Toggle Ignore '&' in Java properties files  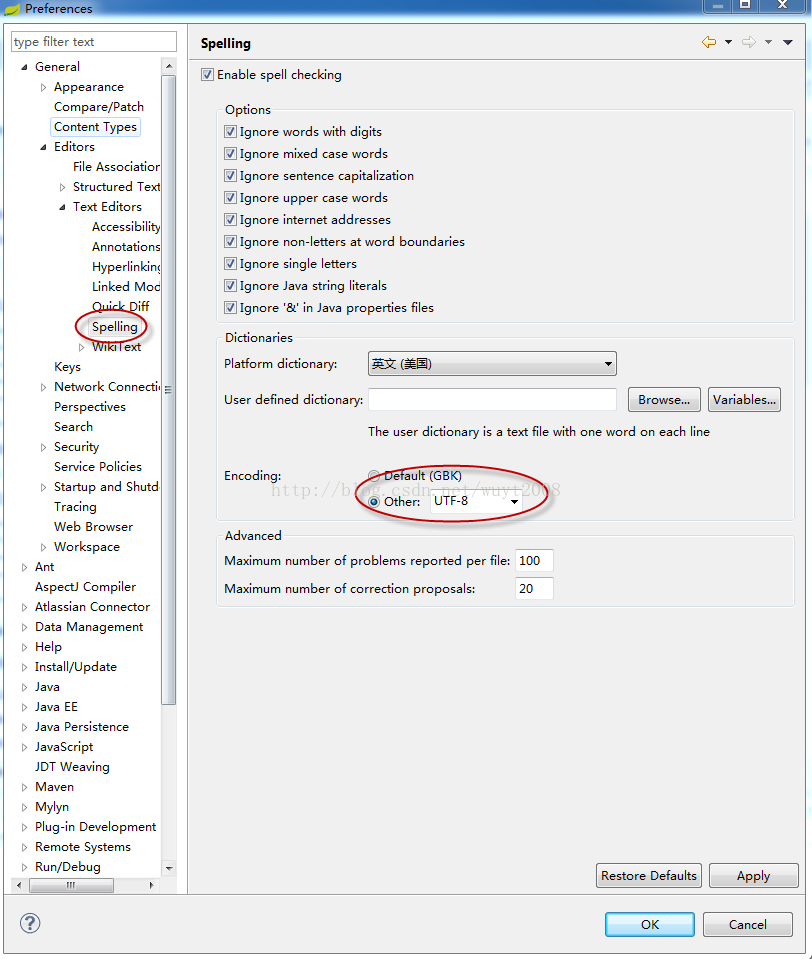click(231, 308)
